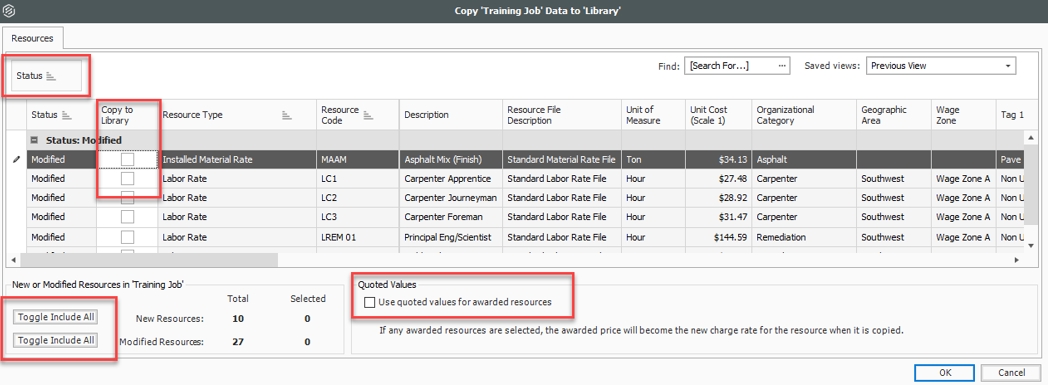
Task: Click the Unit Cost (Scale 1) column header
Action: [718, 115]
